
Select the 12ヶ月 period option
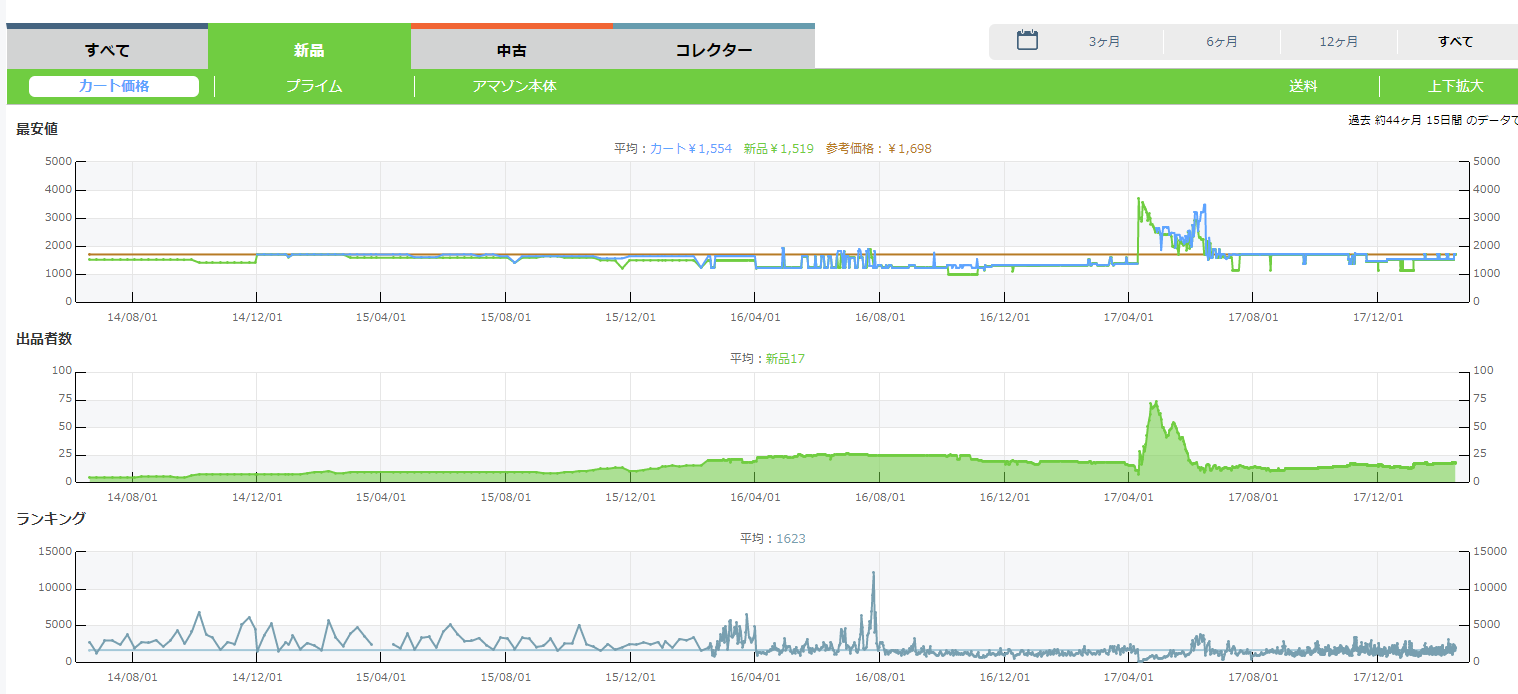[x=1338, y=42]
